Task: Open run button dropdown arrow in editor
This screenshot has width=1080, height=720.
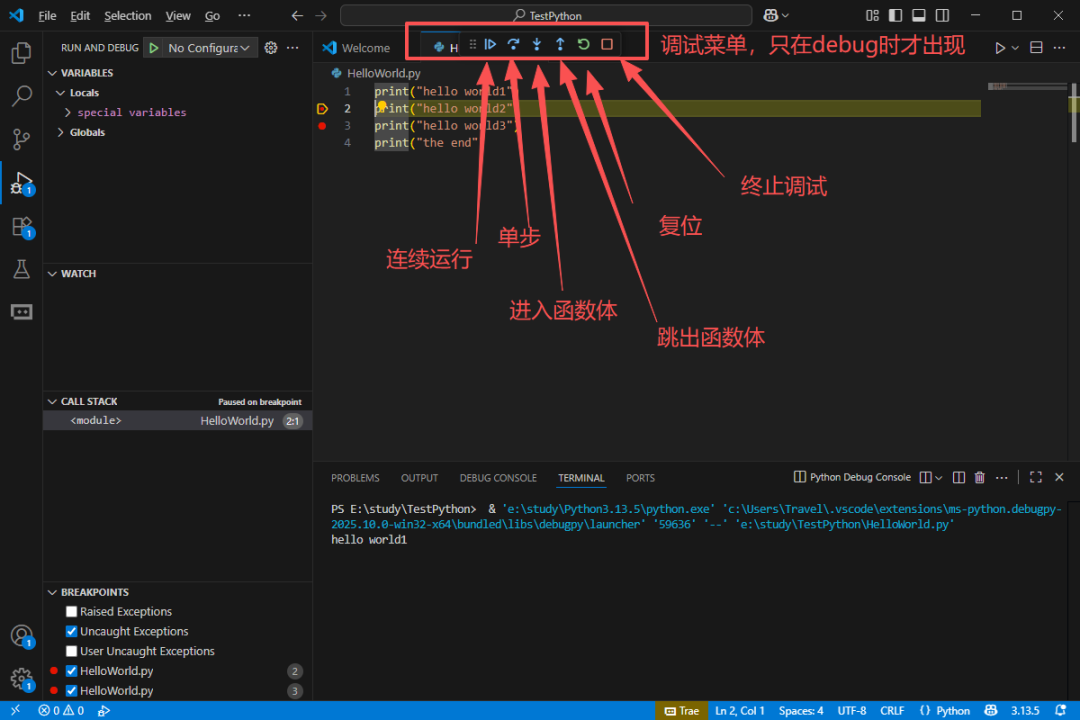Action: tap(1015, 48)
